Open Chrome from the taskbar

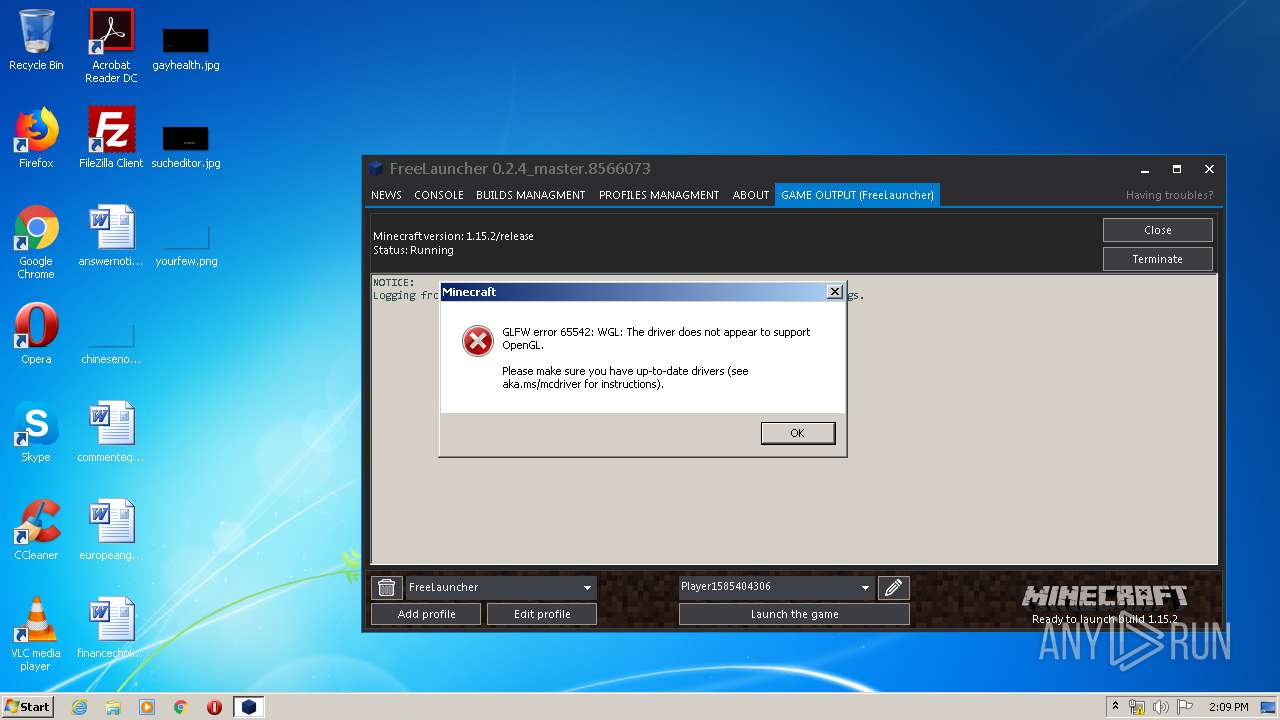tap(181, 707)
